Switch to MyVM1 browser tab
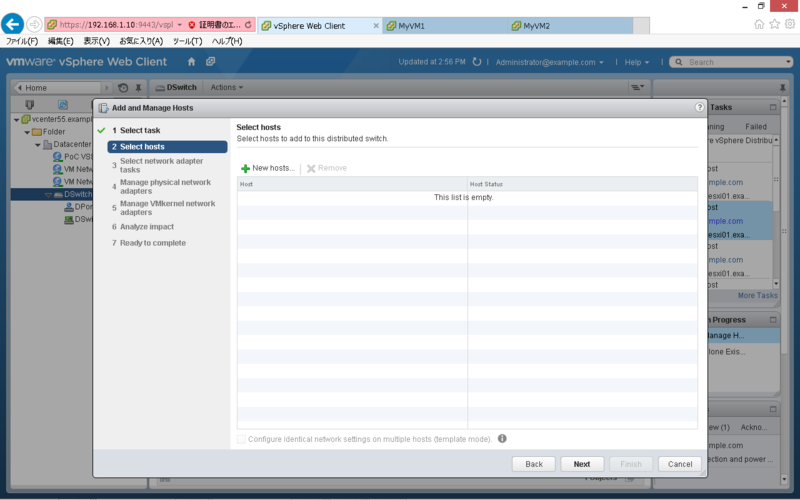800x500 pixels. point(445,26)
